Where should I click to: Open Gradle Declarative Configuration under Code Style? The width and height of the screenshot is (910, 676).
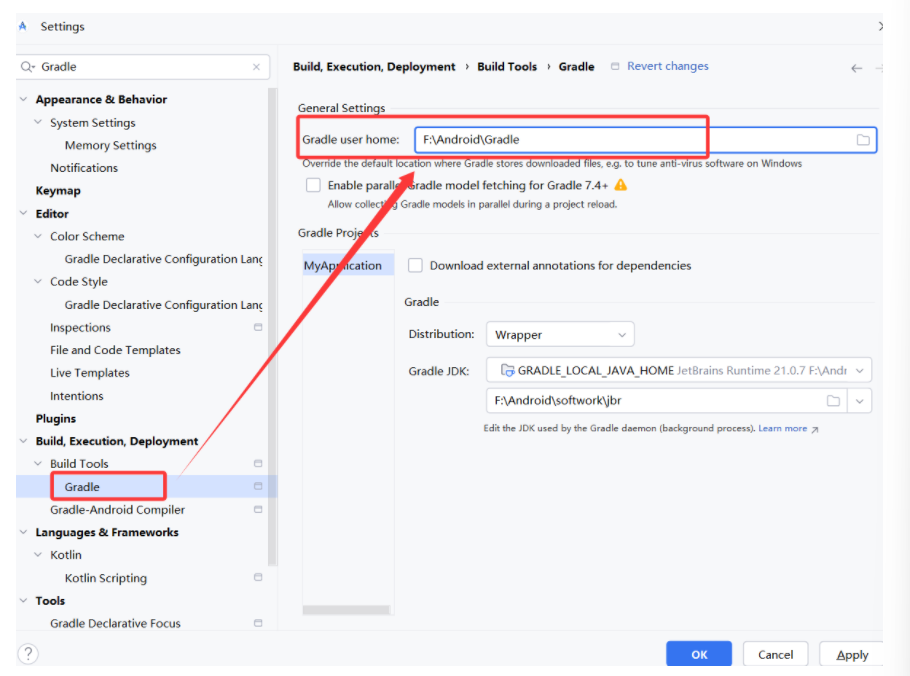pyautogui.click(x=163, y=305)
